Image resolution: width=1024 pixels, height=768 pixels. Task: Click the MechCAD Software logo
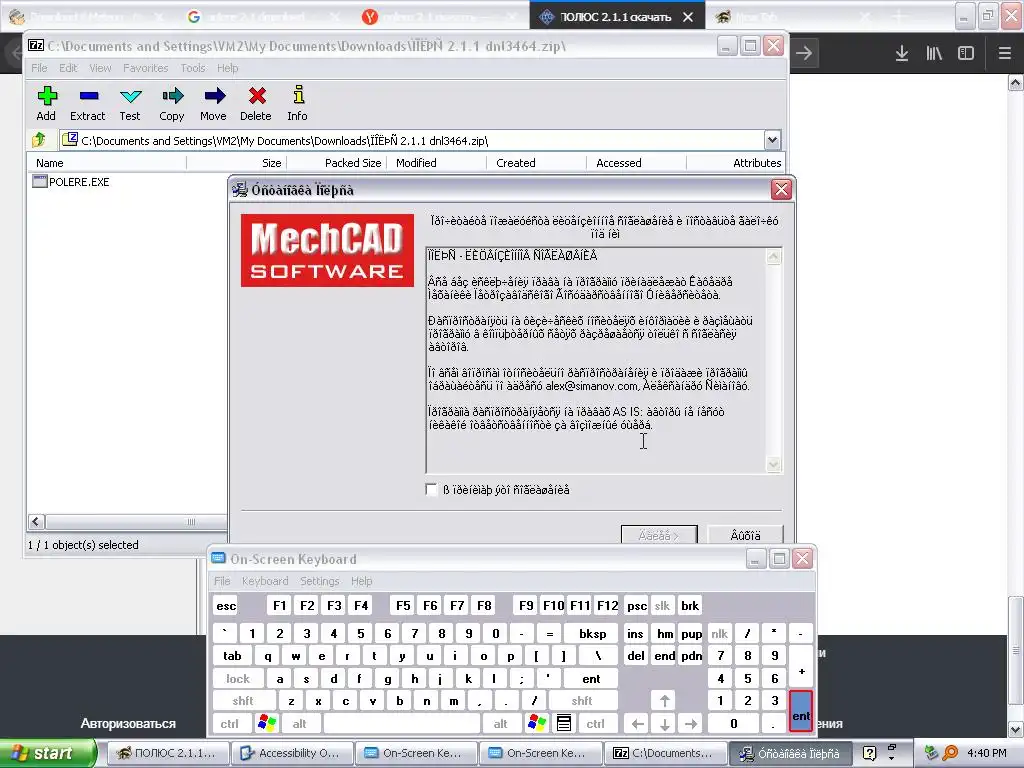point(327,250)
